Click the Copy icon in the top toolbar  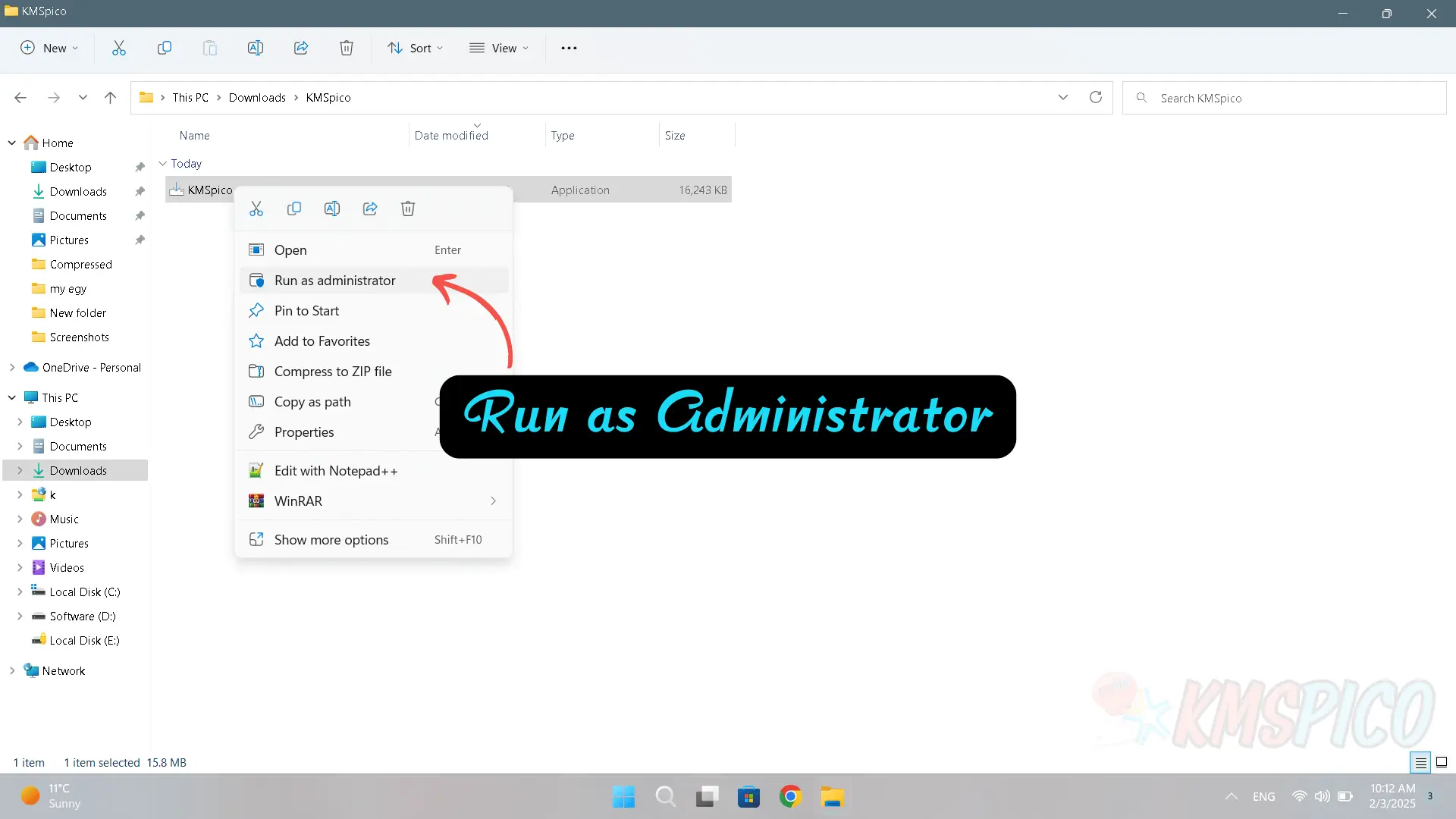click(165, 48)
